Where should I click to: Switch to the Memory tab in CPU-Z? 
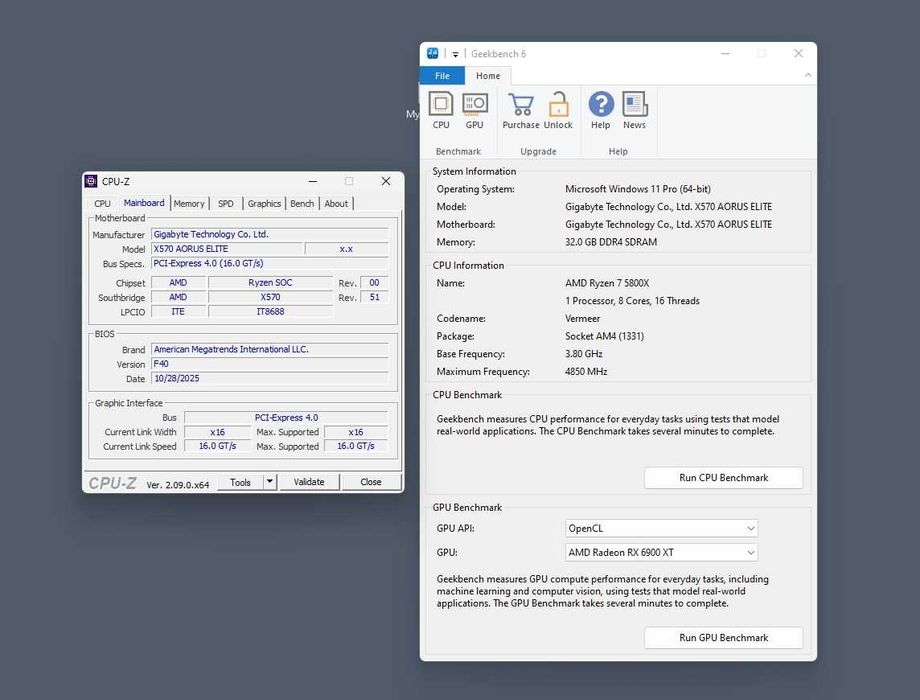[x=189, y=204]
